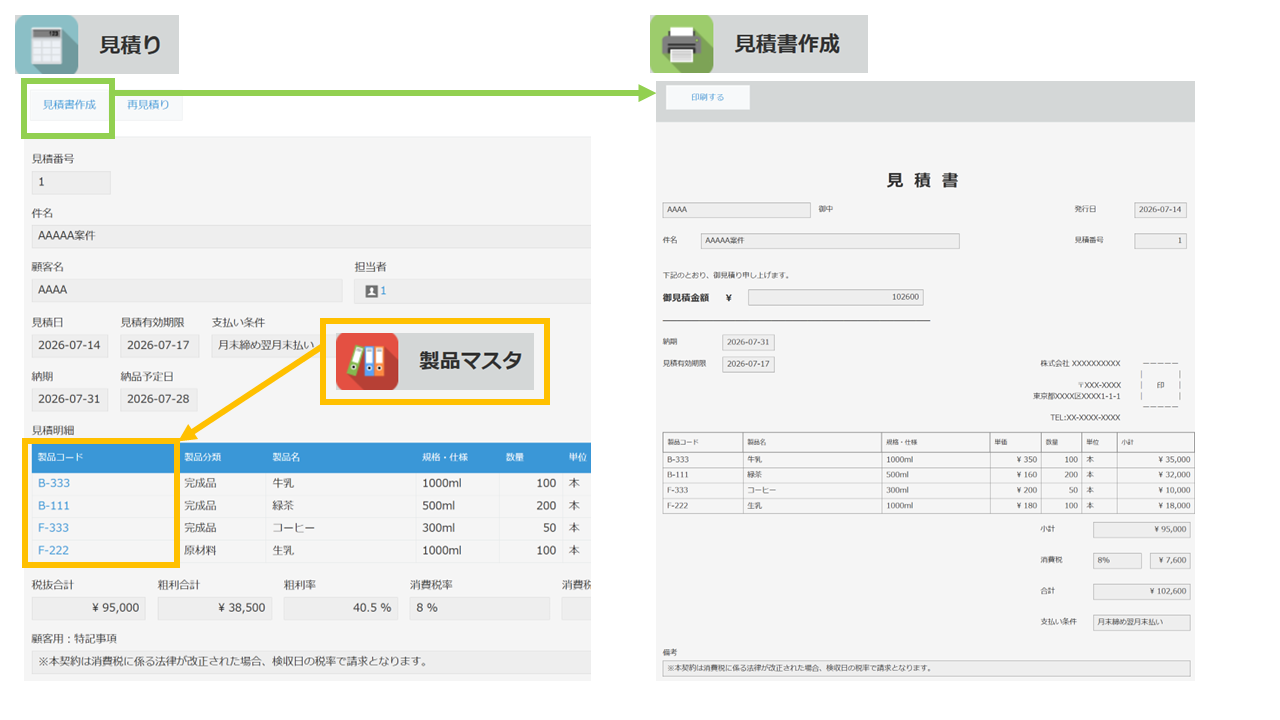The height and width of the screenshot is (720, 1280).
Task: Click 消費税 rate field 8% on 見積書
Action: (1117, 561)
